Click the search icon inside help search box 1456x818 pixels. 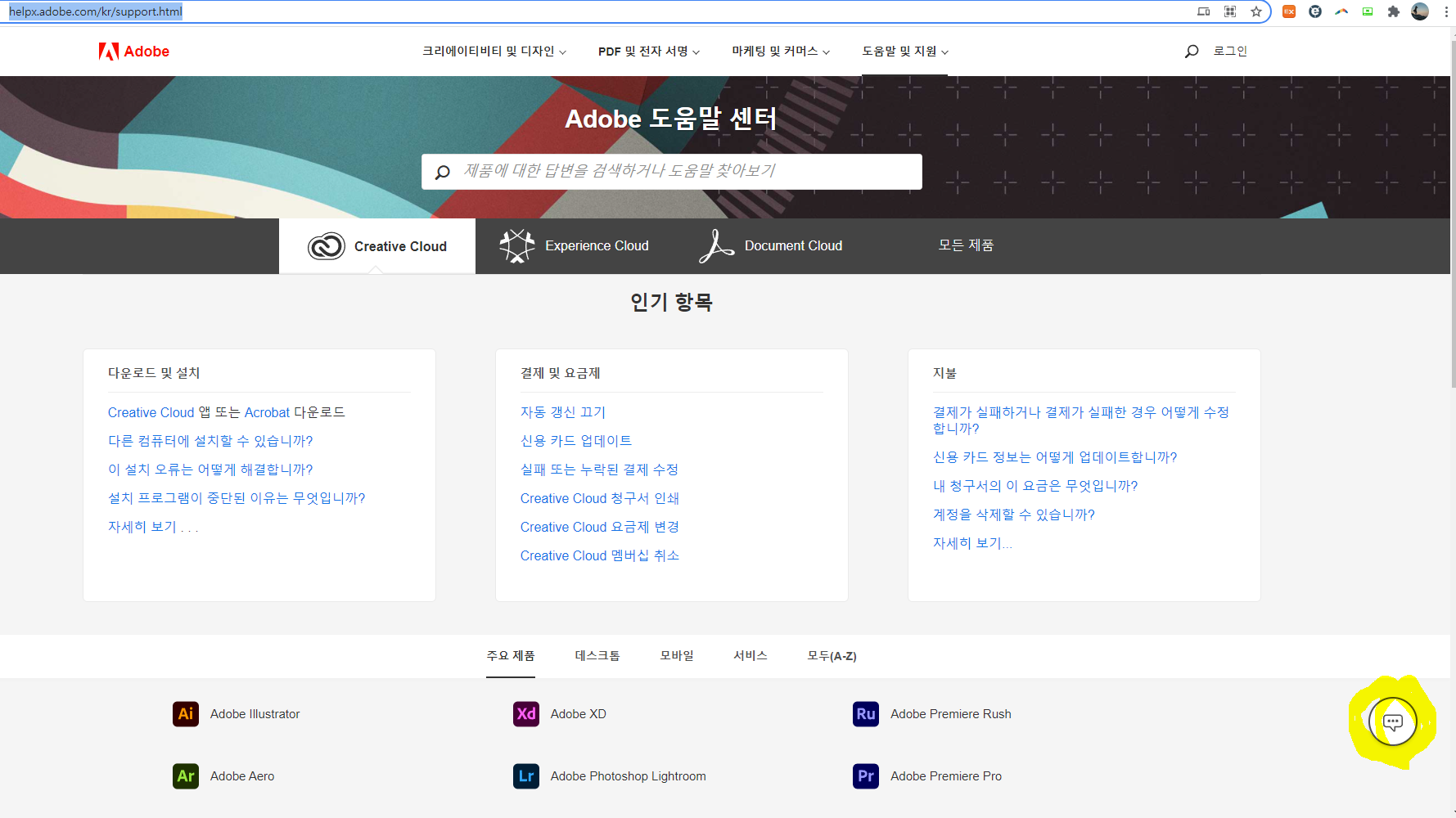pos(443,172)
